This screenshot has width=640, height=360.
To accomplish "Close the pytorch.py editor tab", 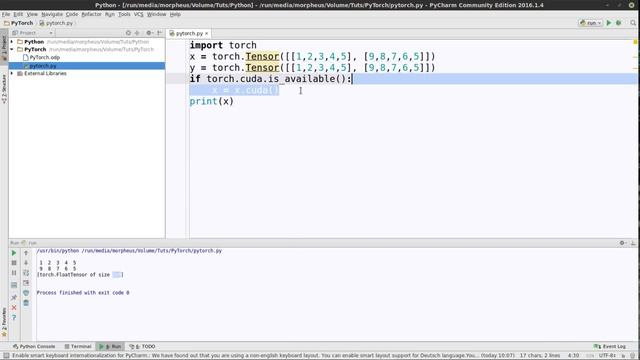I will [x=207, y=33].
